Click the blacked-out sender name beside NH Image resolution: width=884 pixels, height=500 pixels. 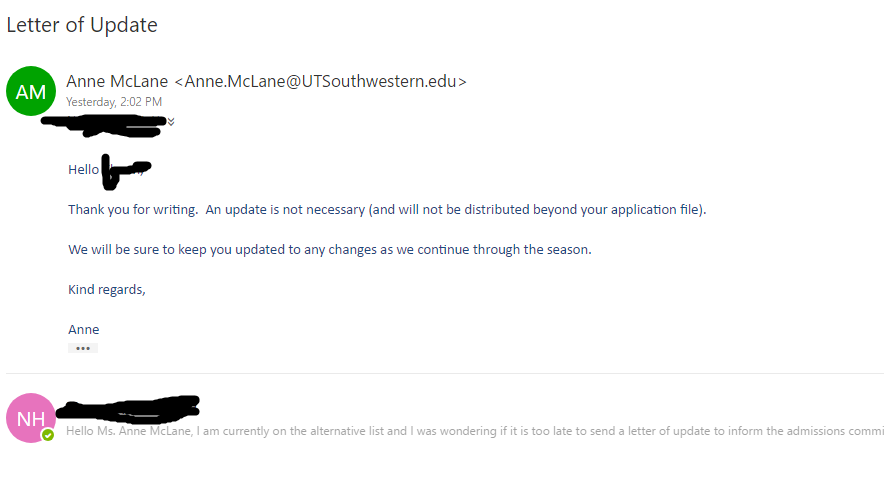pos(128,408)
